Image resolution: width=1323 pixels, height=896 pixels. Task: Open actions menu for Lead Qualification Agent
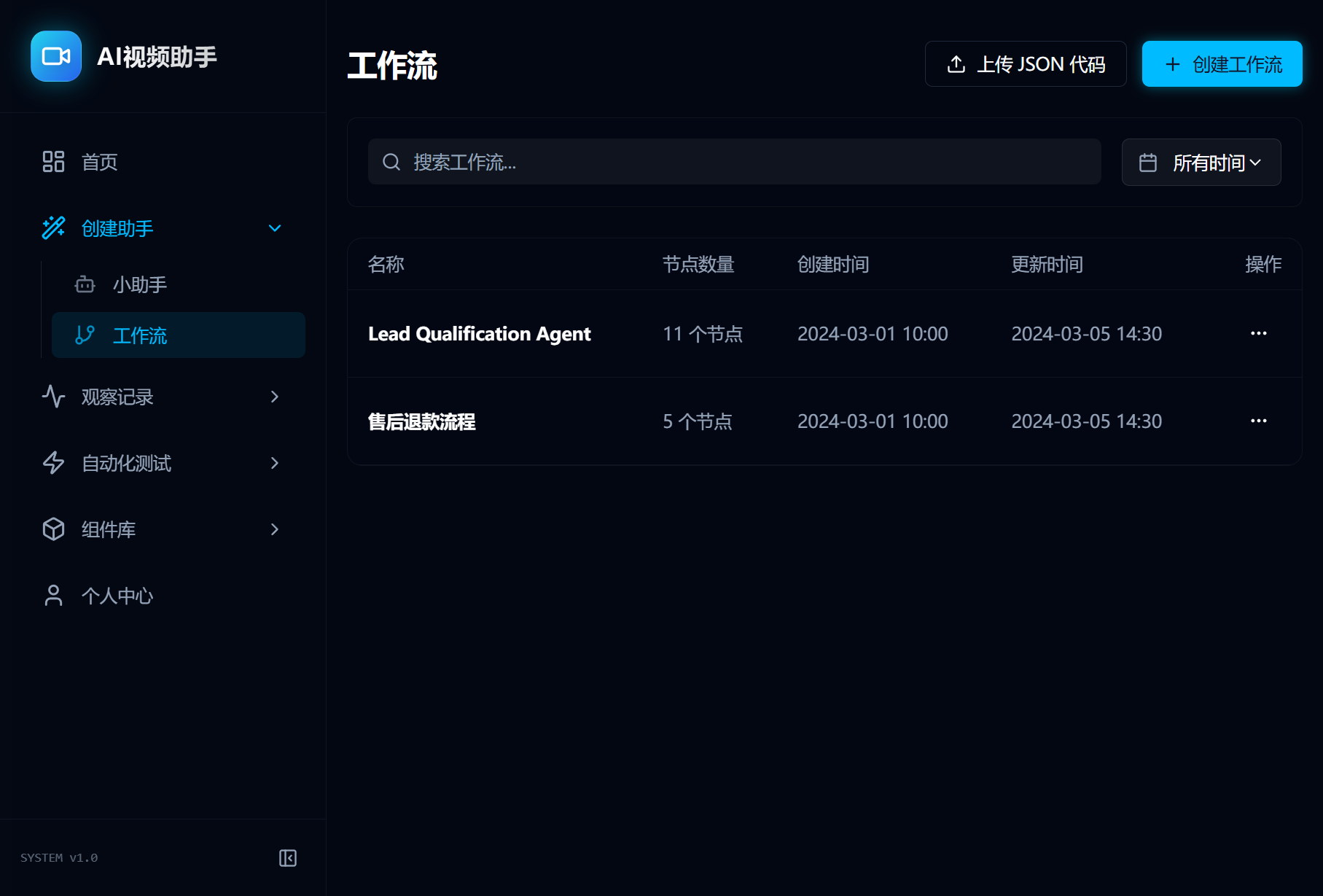click(1258, 334)
